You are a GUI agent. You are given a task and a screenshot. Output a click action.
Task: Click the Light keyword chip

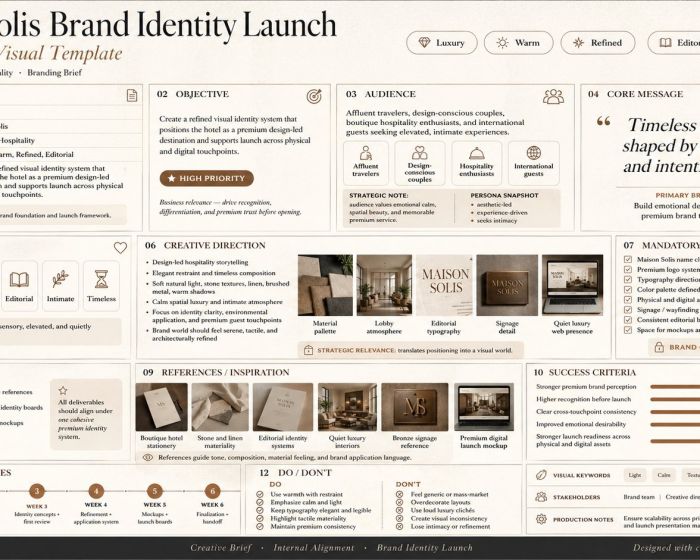tap(635, 475)
